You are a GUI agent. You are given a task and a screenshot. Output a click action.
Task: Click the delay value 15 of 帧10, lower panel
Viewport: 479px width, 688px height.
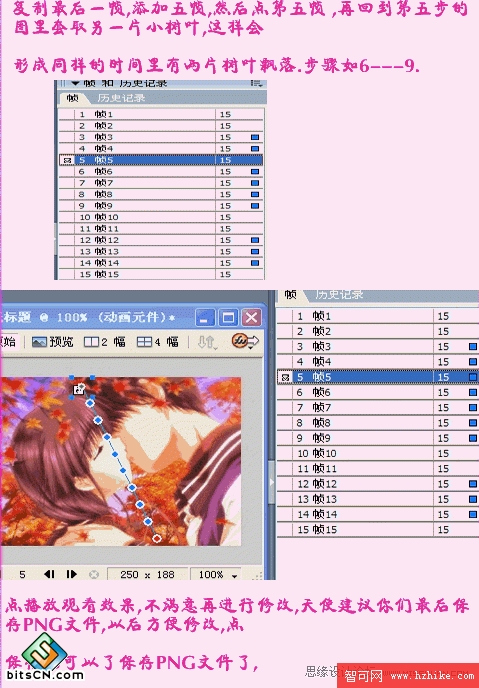click(443, 453)
